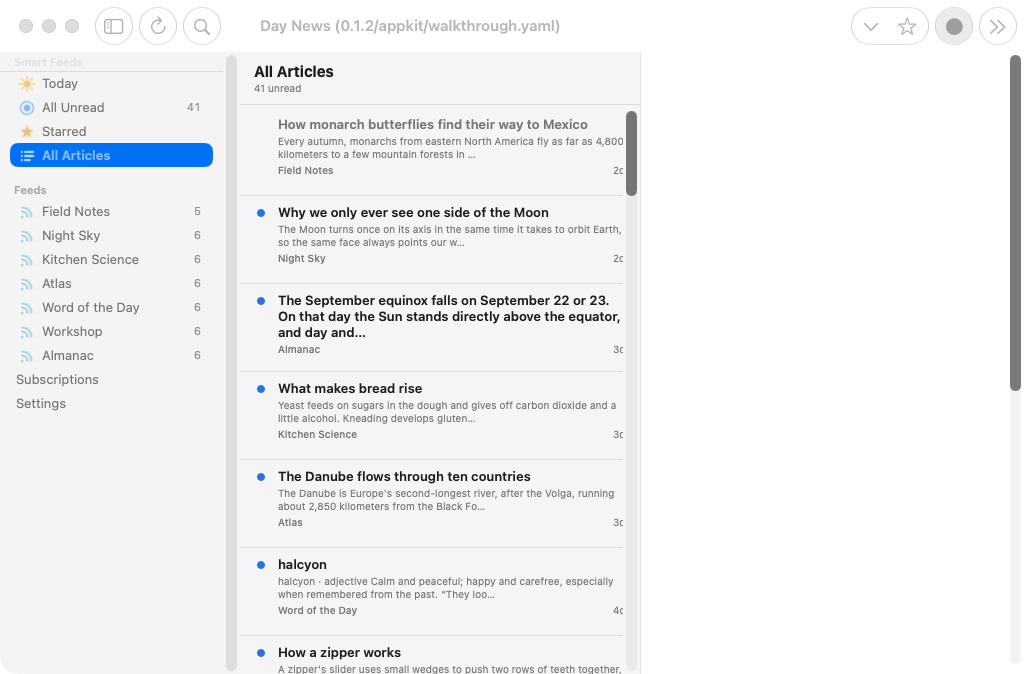The image size is (1024, 674).
Task: Open the halcyon word article
Action: pyautogui.click(x=432, y=592)
